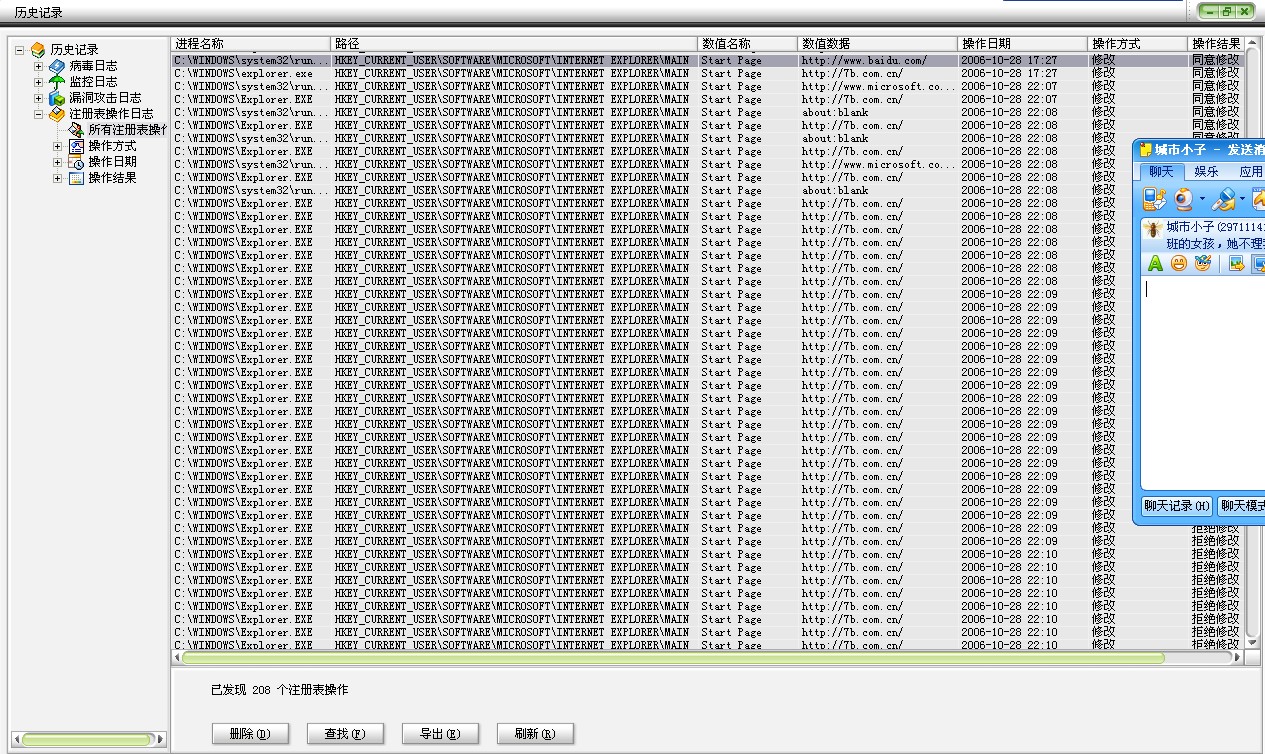This screenshot has width=1265, height=754.
Task: Click the 查找(F) button
Action: coord(345,734)
